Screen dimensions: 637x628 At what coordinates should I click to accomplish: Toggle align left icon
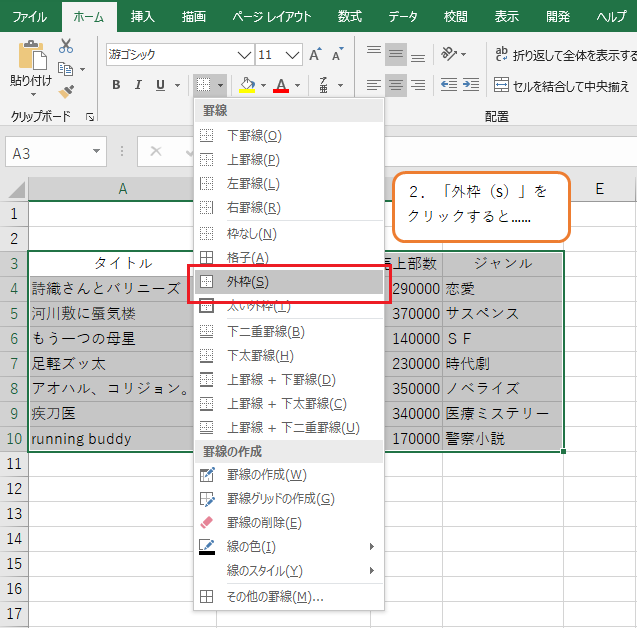point(374,85)
